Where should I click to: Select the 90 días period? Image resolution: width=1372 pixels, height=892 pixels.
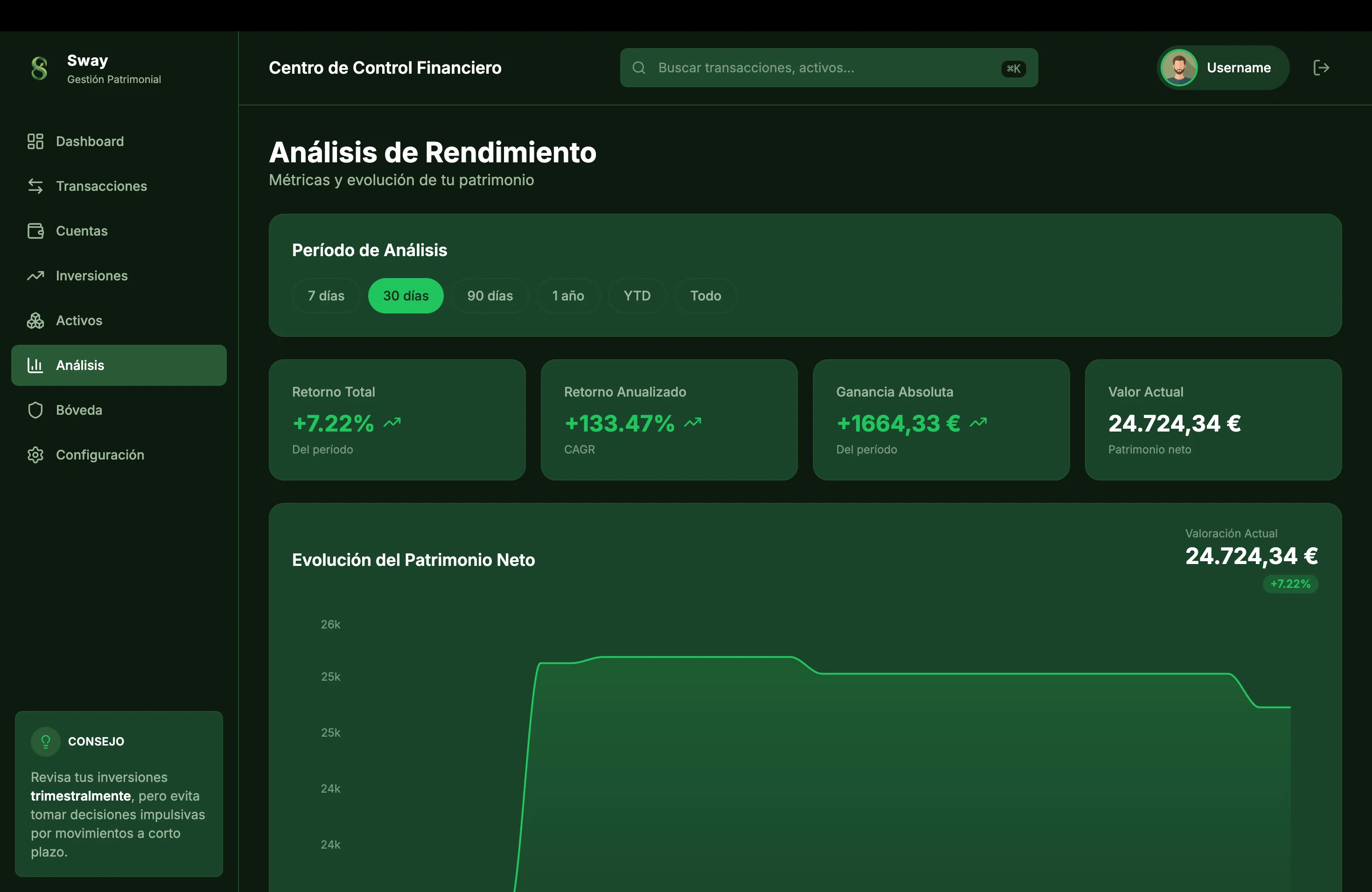pos(490,296)
